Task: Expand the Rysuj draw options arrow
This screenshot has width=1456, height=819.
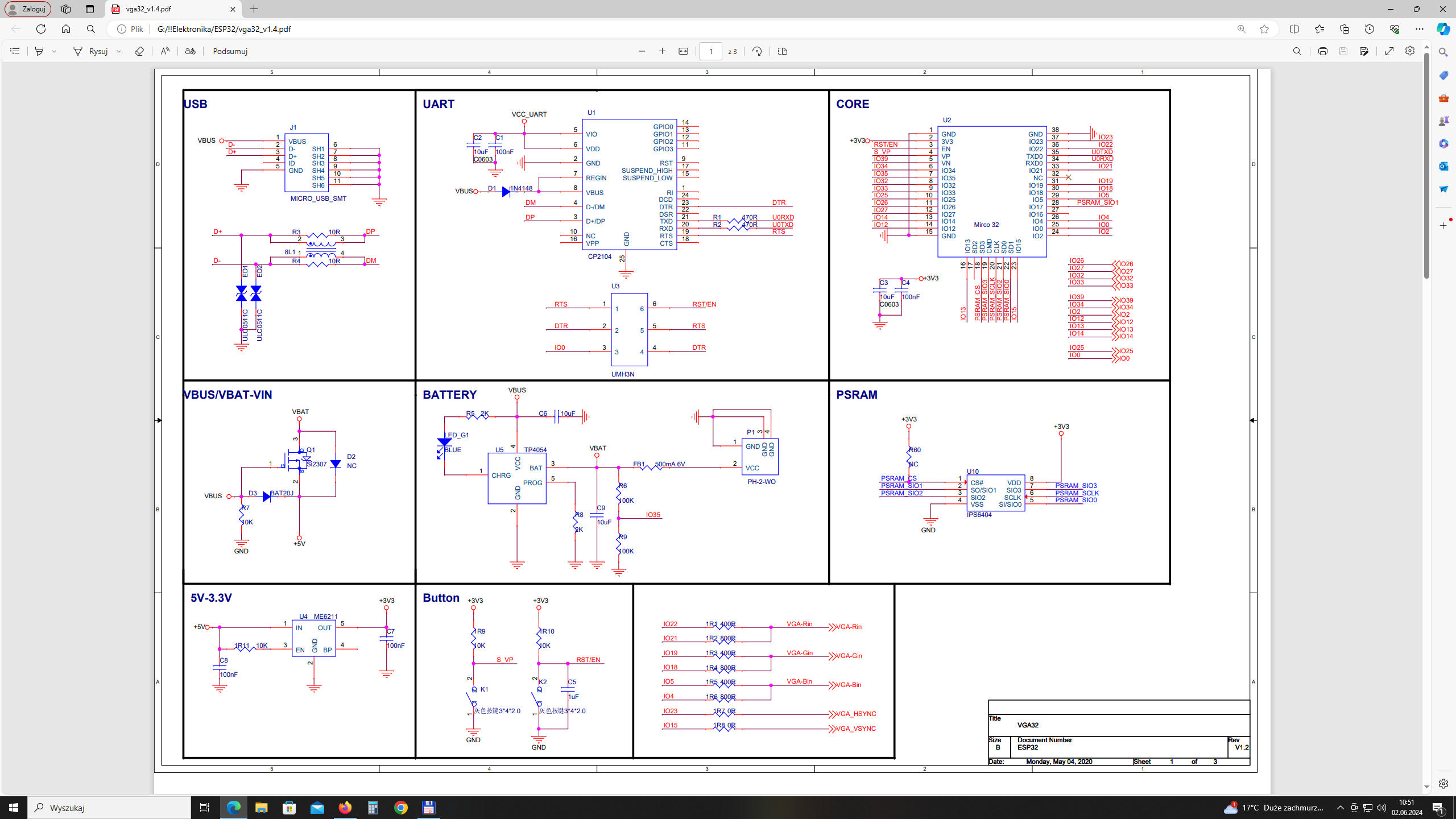Action: [x=119, y=51]
